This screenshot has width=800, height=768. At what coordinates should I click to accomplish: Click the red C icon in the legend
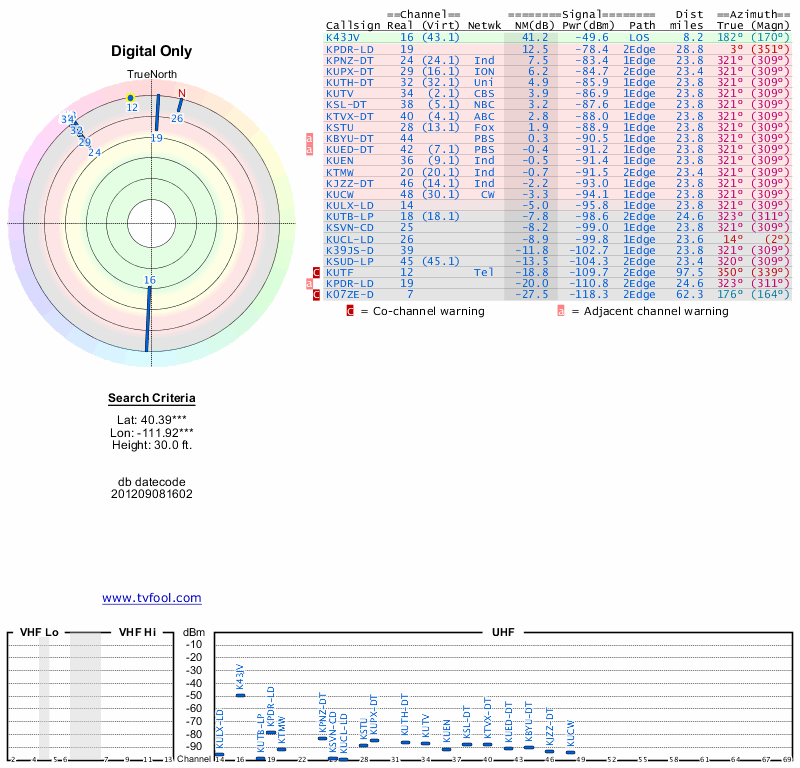[350, 311]
